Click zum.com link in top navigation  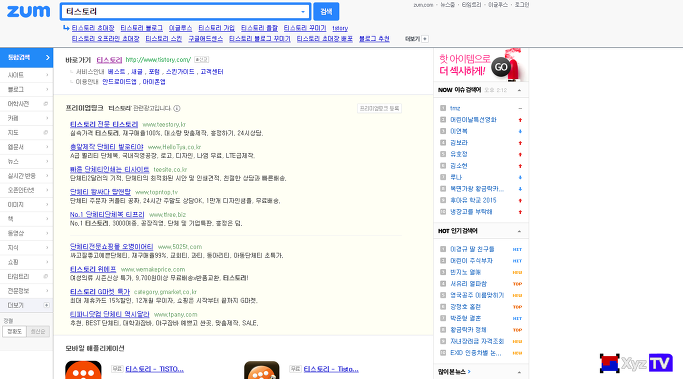click(423, 5)
